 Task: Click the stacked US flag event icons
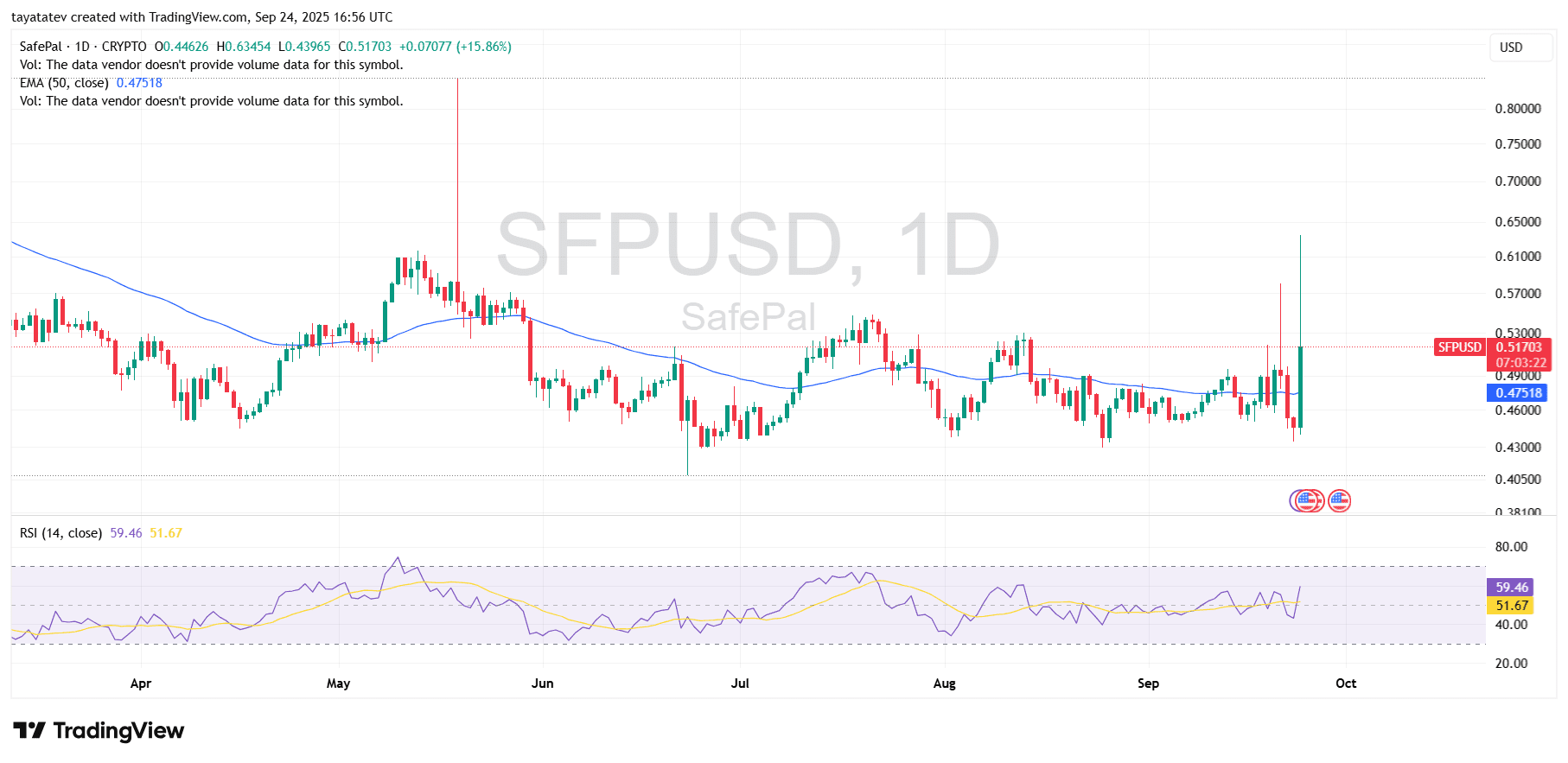coord(1306,500)
